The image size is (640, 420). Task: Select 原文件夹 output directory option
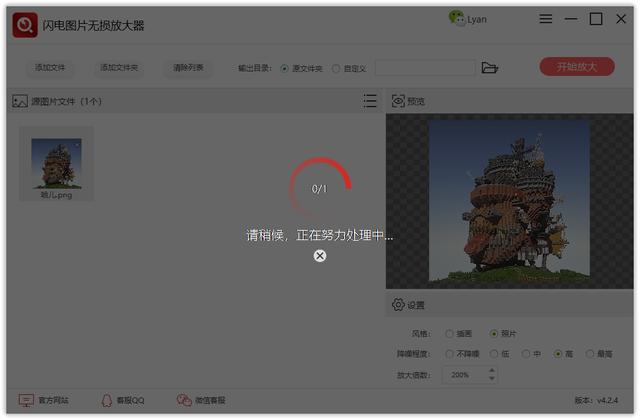(302, 69)
